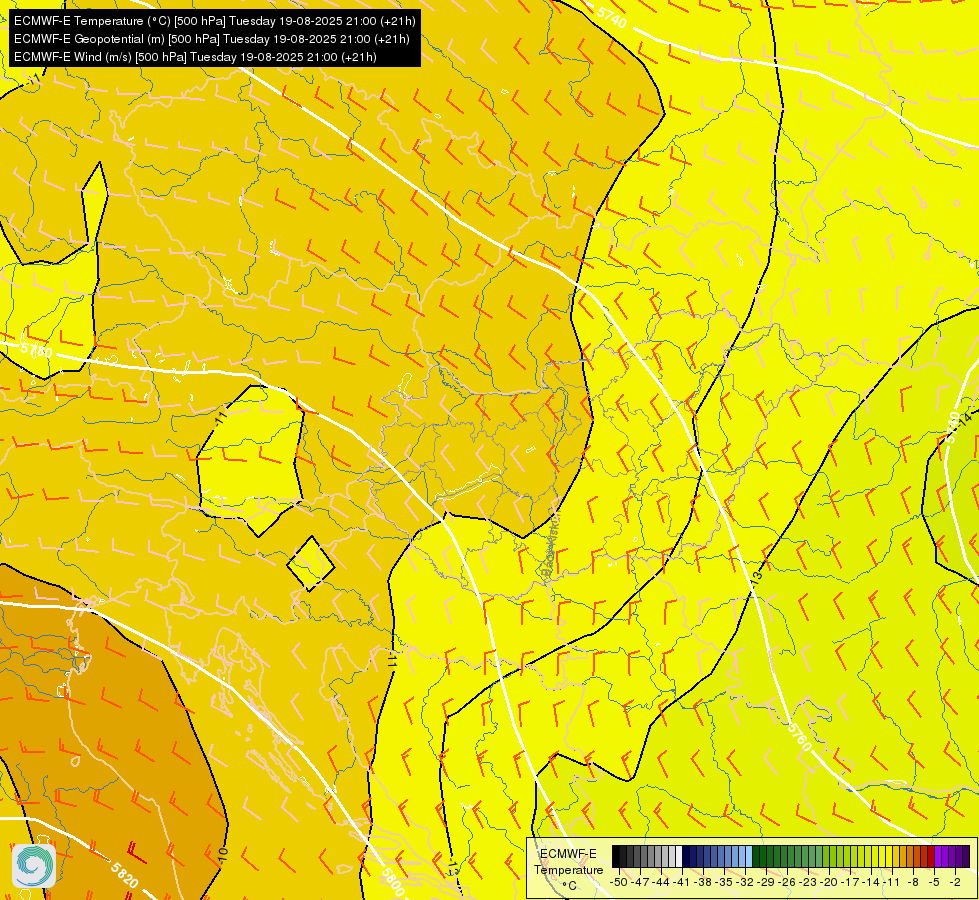Viewport: 979px width, 900px height.
Task: Click the -26 value on temperature legend
Action: point(787,883)
